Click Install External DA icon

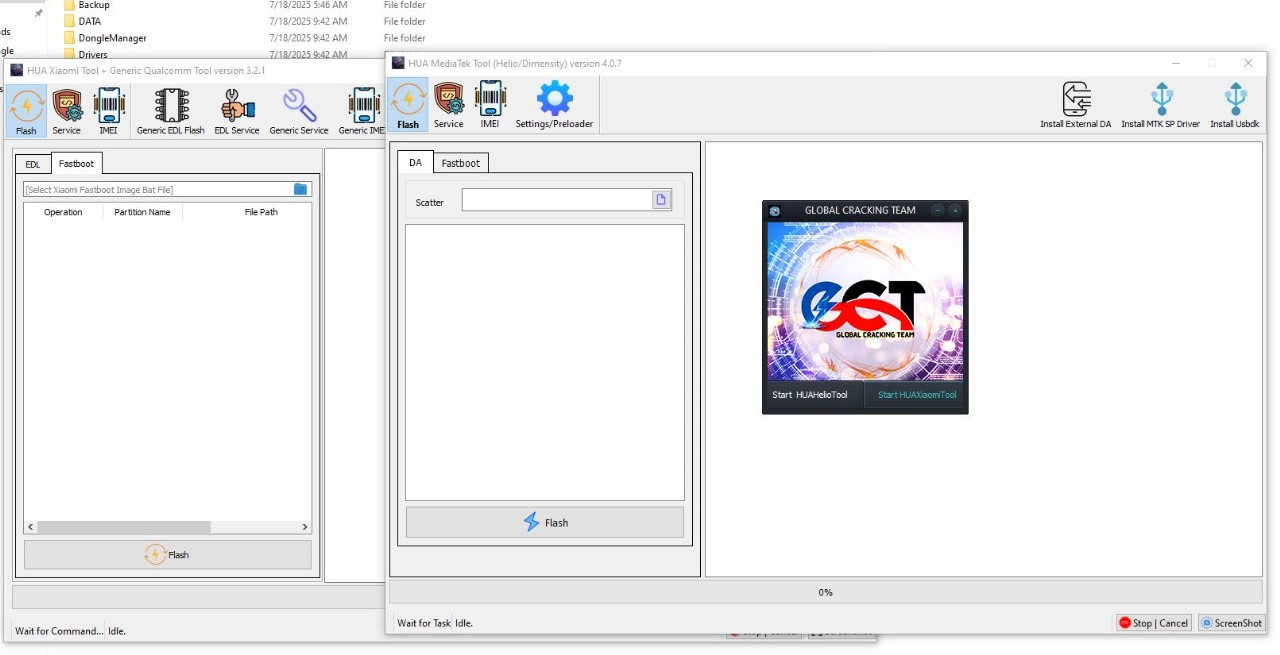point(1076,105)
